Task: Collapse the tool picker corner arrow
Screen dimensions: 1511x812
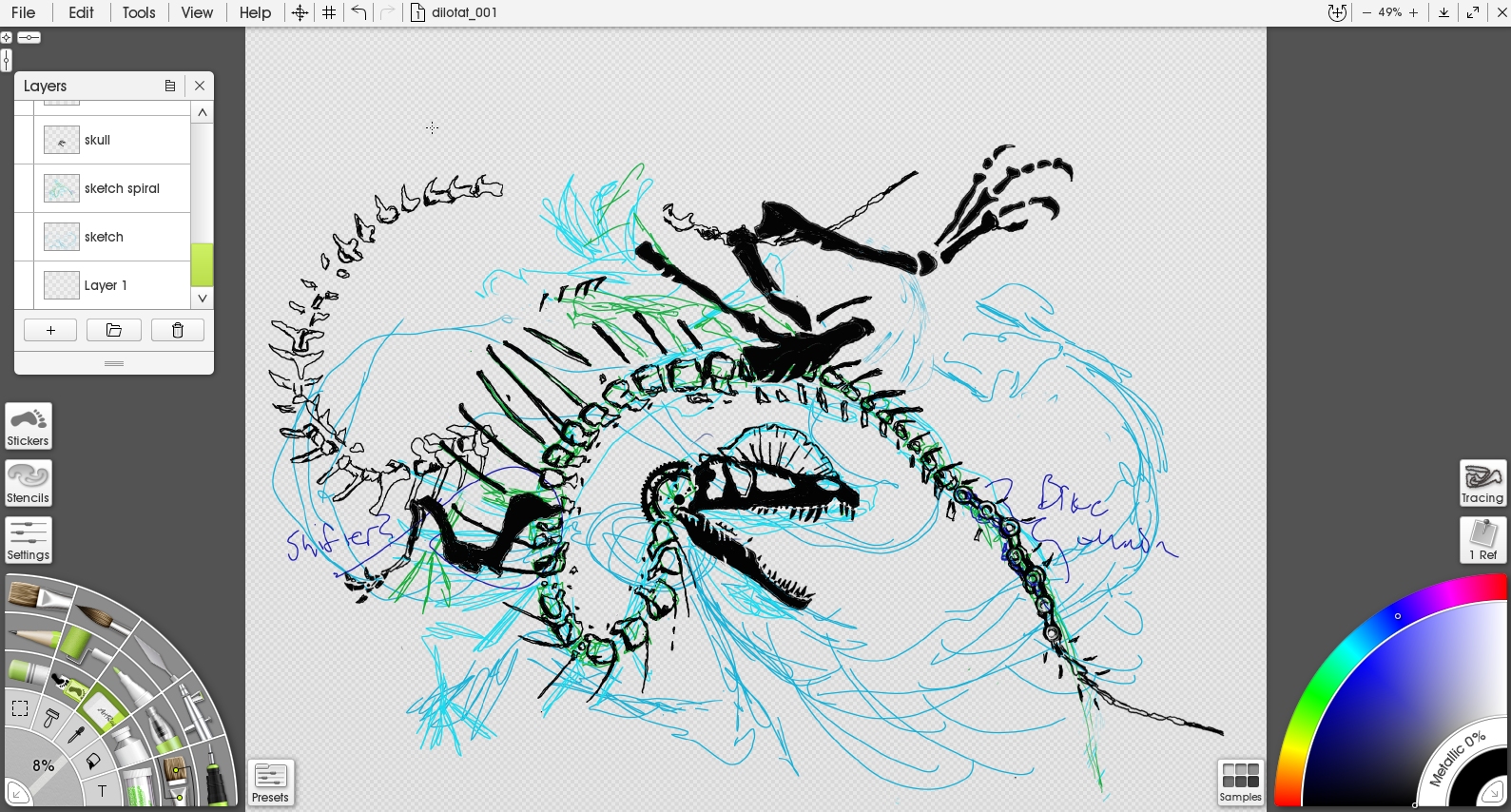Action: (x=16, y=792)
